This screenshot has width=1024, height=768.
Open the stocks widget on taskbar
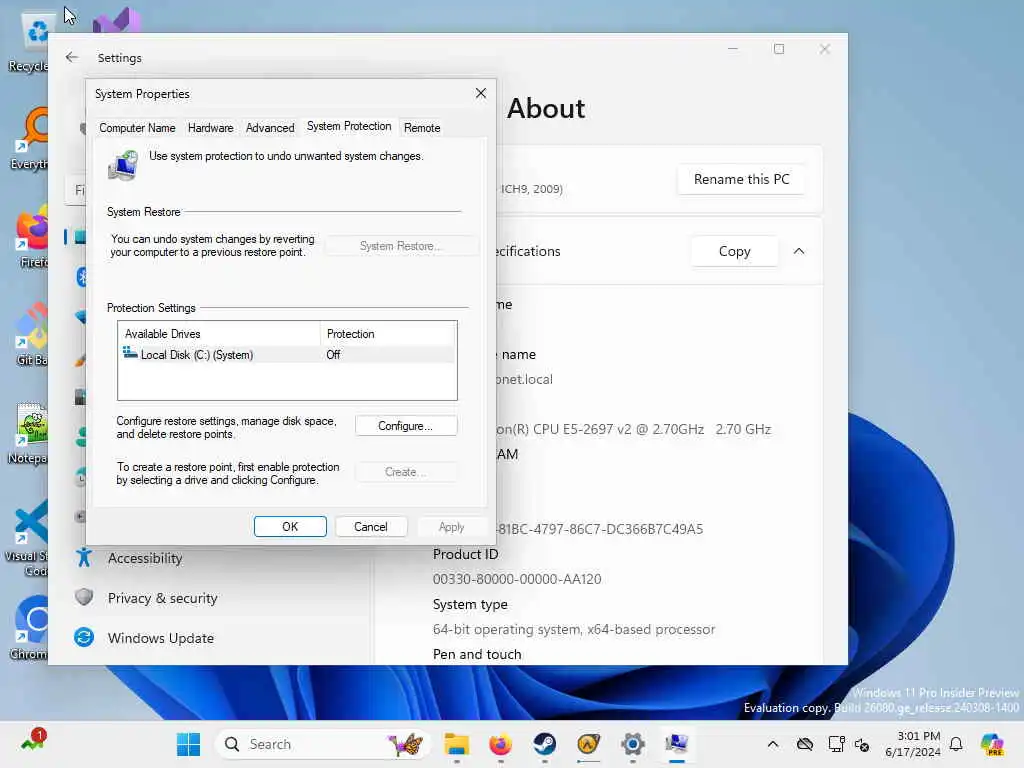(32, 741)
